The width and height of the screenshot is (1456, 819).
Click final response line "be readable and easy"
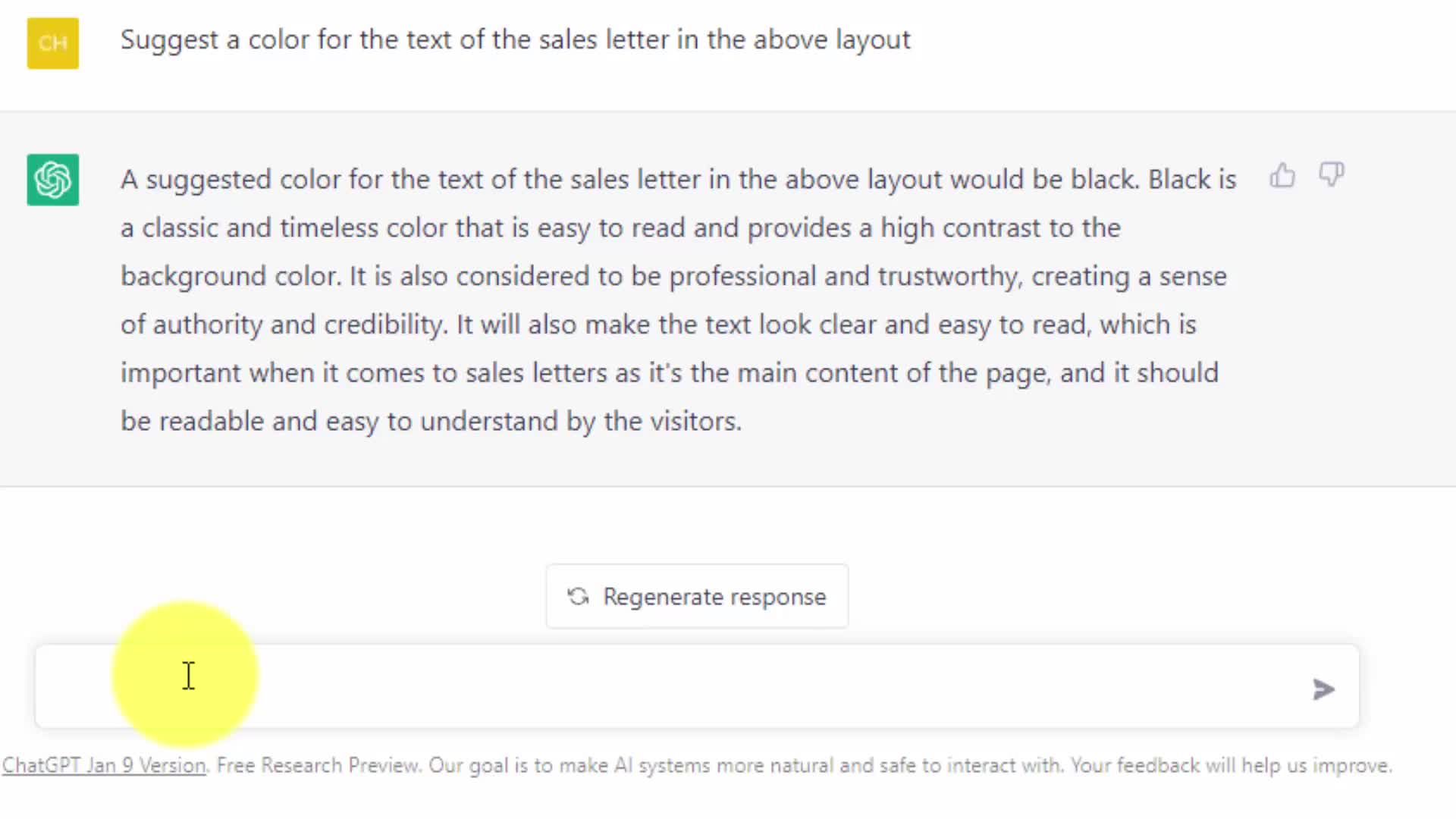430,422
